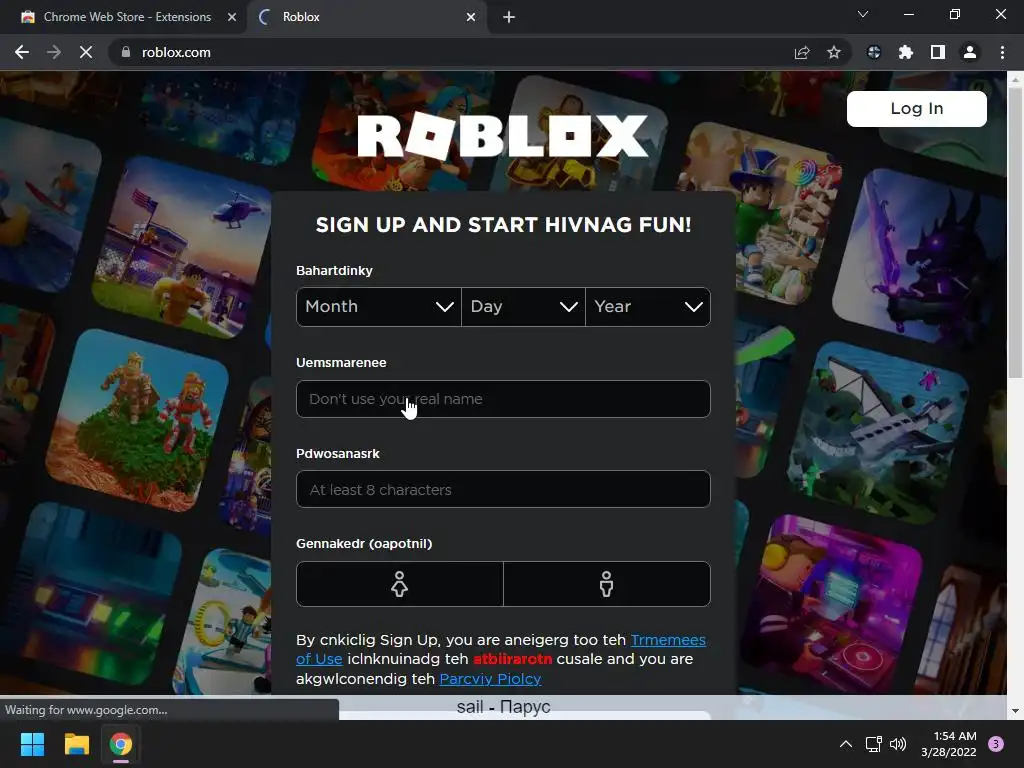Select the female gender option
Viewport: 1024px width, 768px height.
400,584
